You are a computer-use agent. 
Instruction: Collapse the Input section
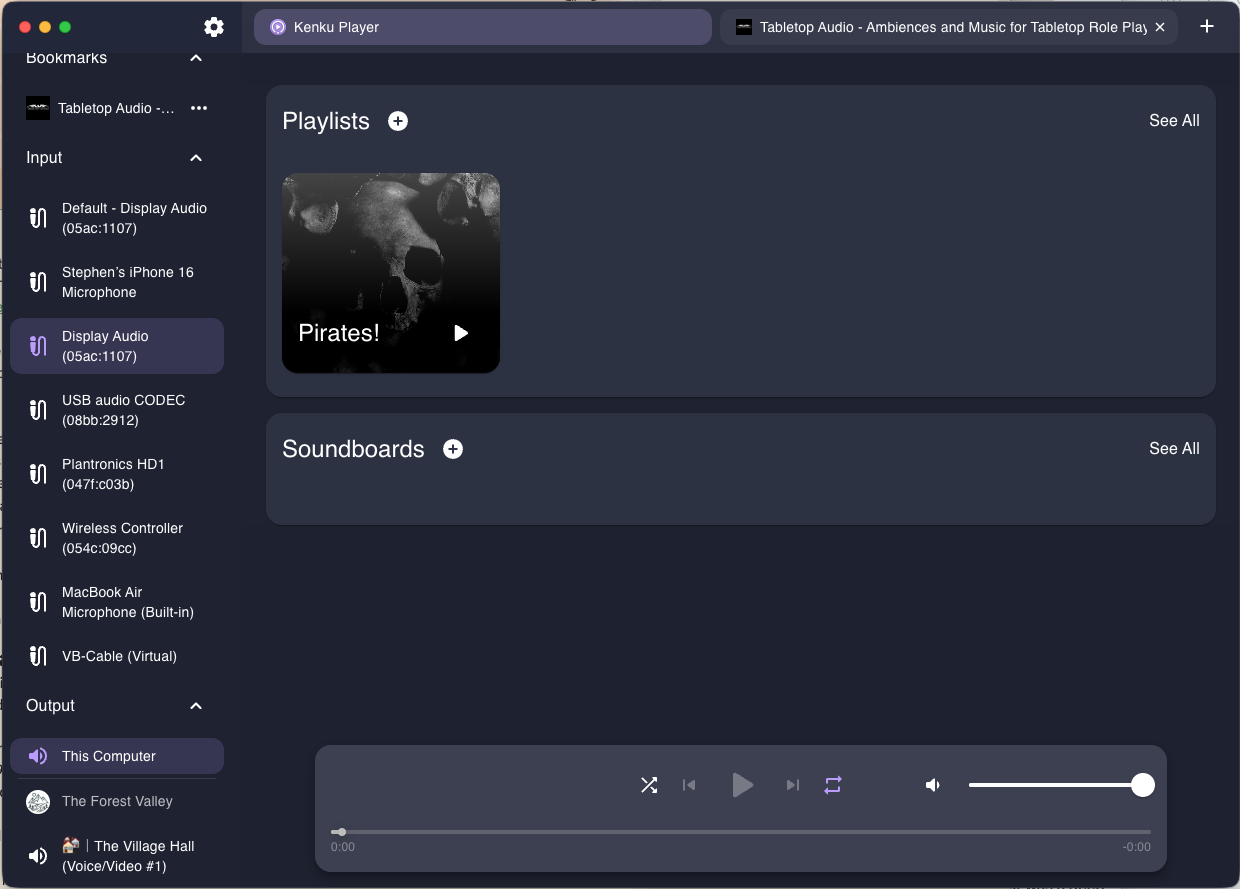[196, 158]
